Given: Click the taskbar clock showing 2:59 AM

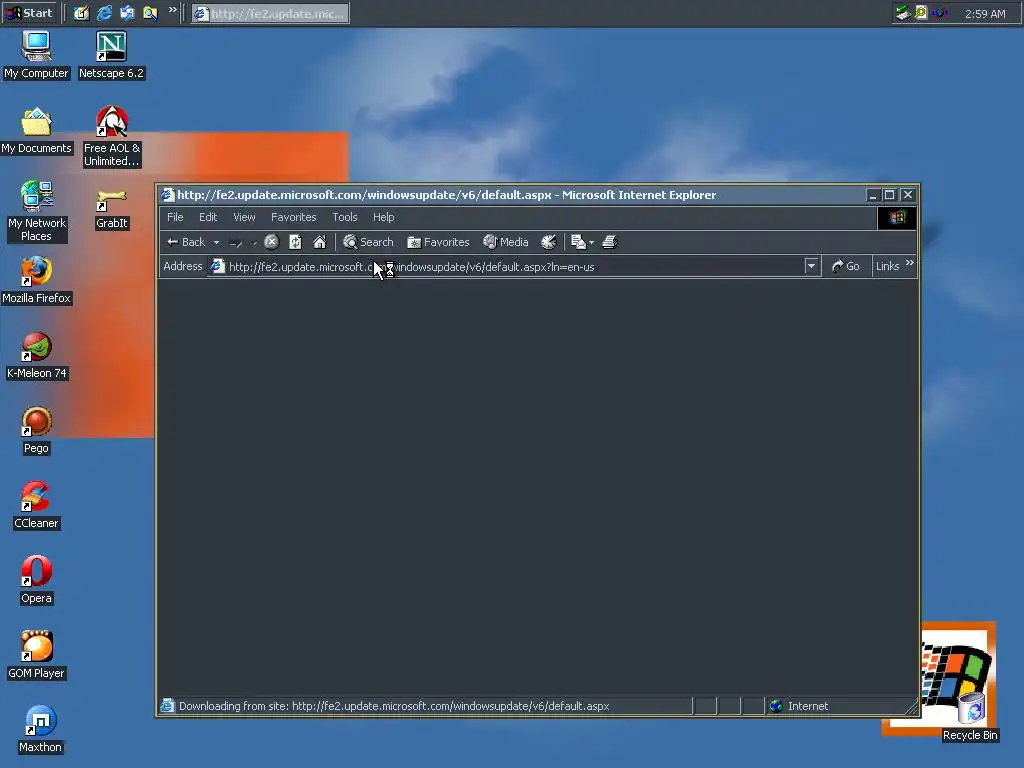Looking at the screenshot, I should (x=985, y=14).
